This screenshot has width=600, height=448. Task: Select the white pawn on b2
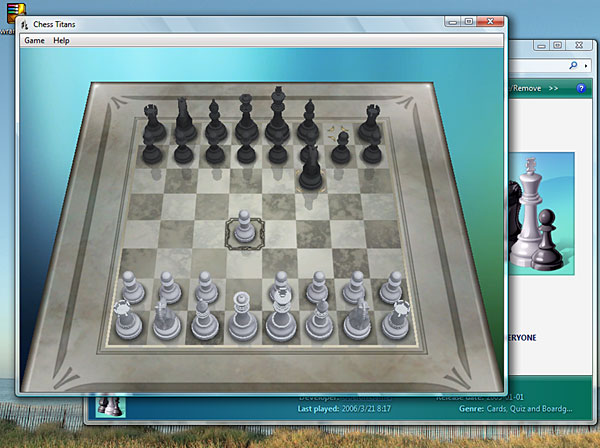(170, 288)
